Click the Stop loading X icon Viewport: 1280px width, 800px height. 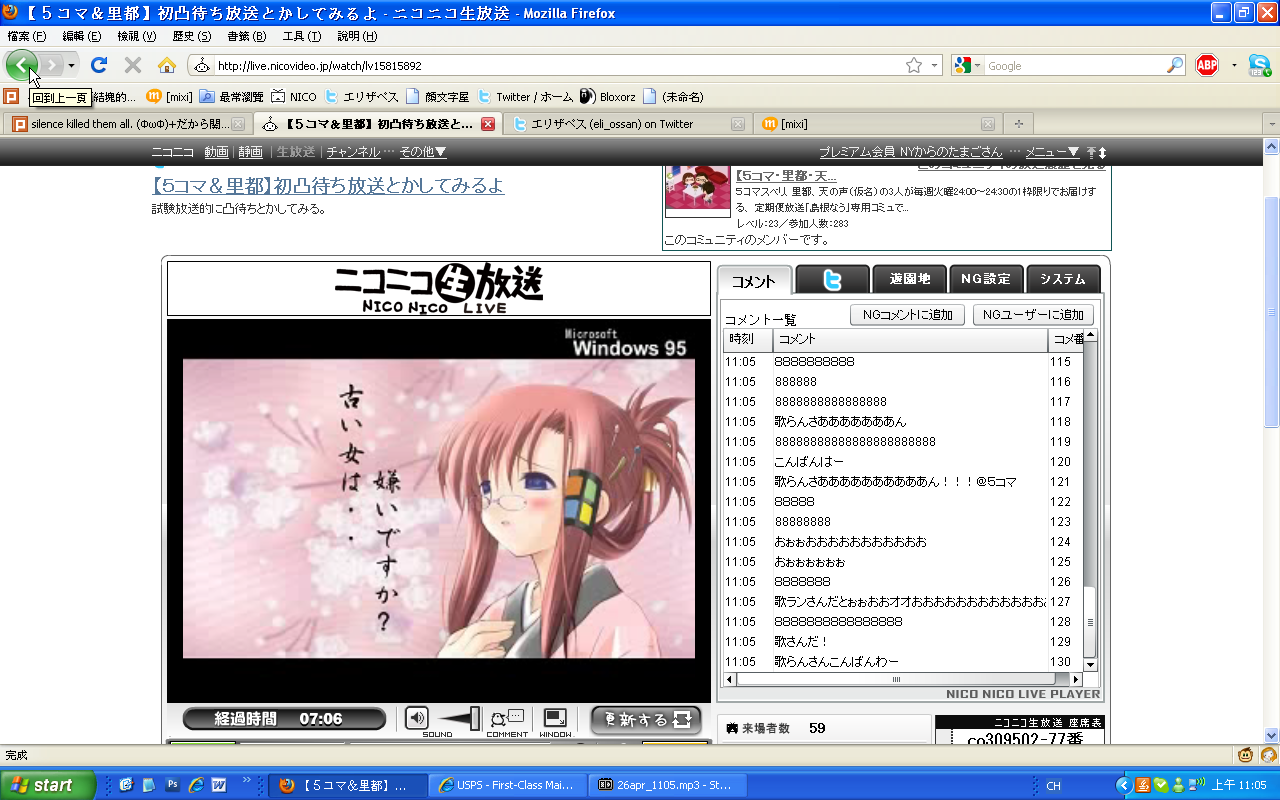pyautogui.click(x=132, y=66)
